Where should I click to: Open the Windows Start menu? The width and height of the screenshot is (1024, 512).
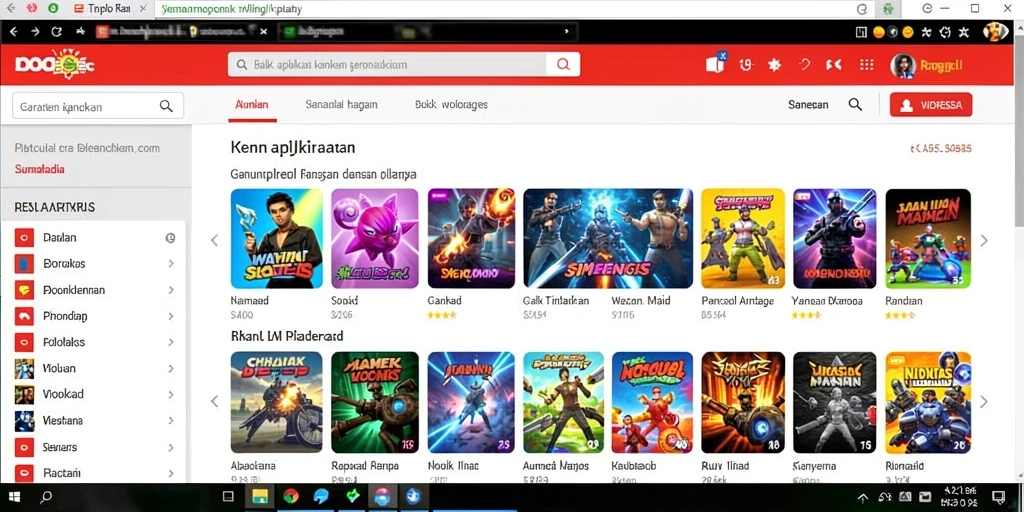[x=14, y=497]
